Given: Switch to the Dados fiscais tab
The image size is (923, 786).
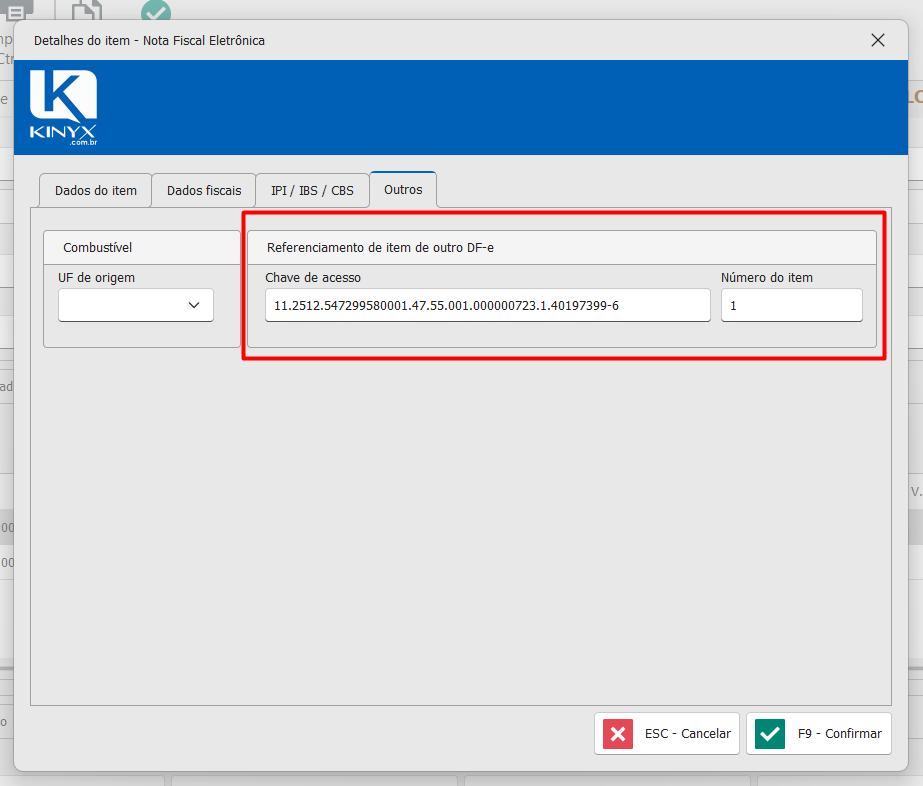Looking at the screenshot, I should coord(204,190).
